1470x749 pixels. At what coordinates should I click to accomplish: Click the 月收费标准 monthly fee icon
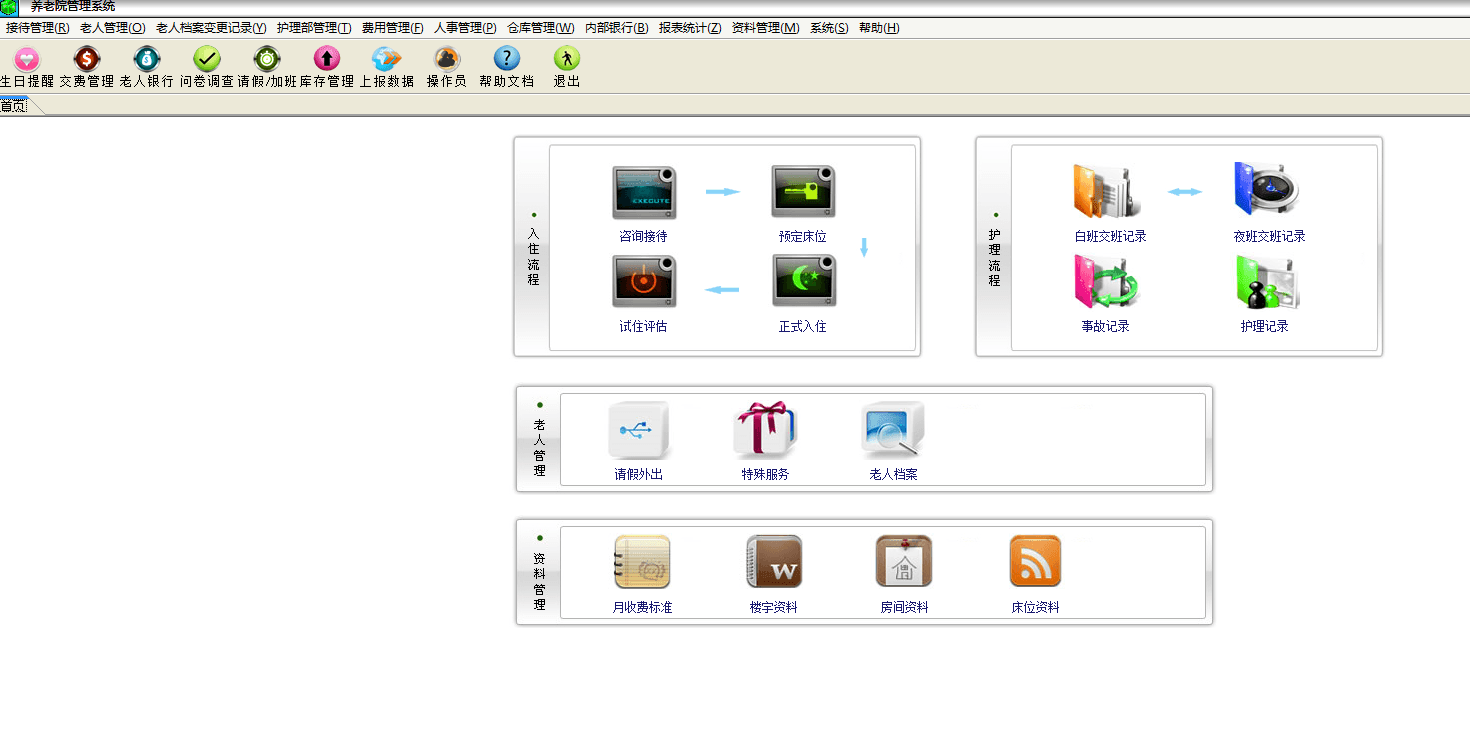click(x=642, y=562)
